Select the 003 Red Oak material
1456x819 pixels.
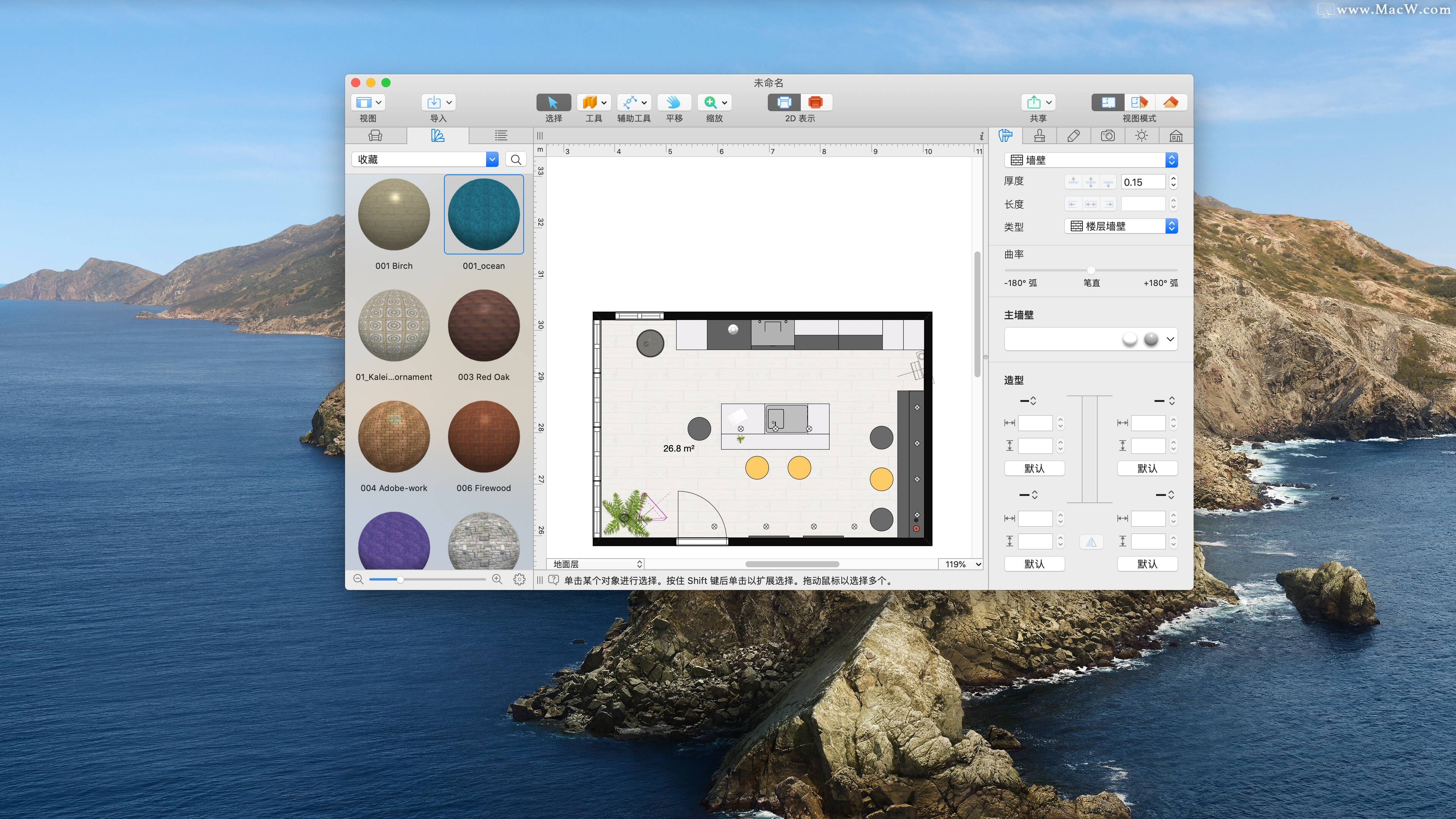pyautogui.click(x=483, y=326)
